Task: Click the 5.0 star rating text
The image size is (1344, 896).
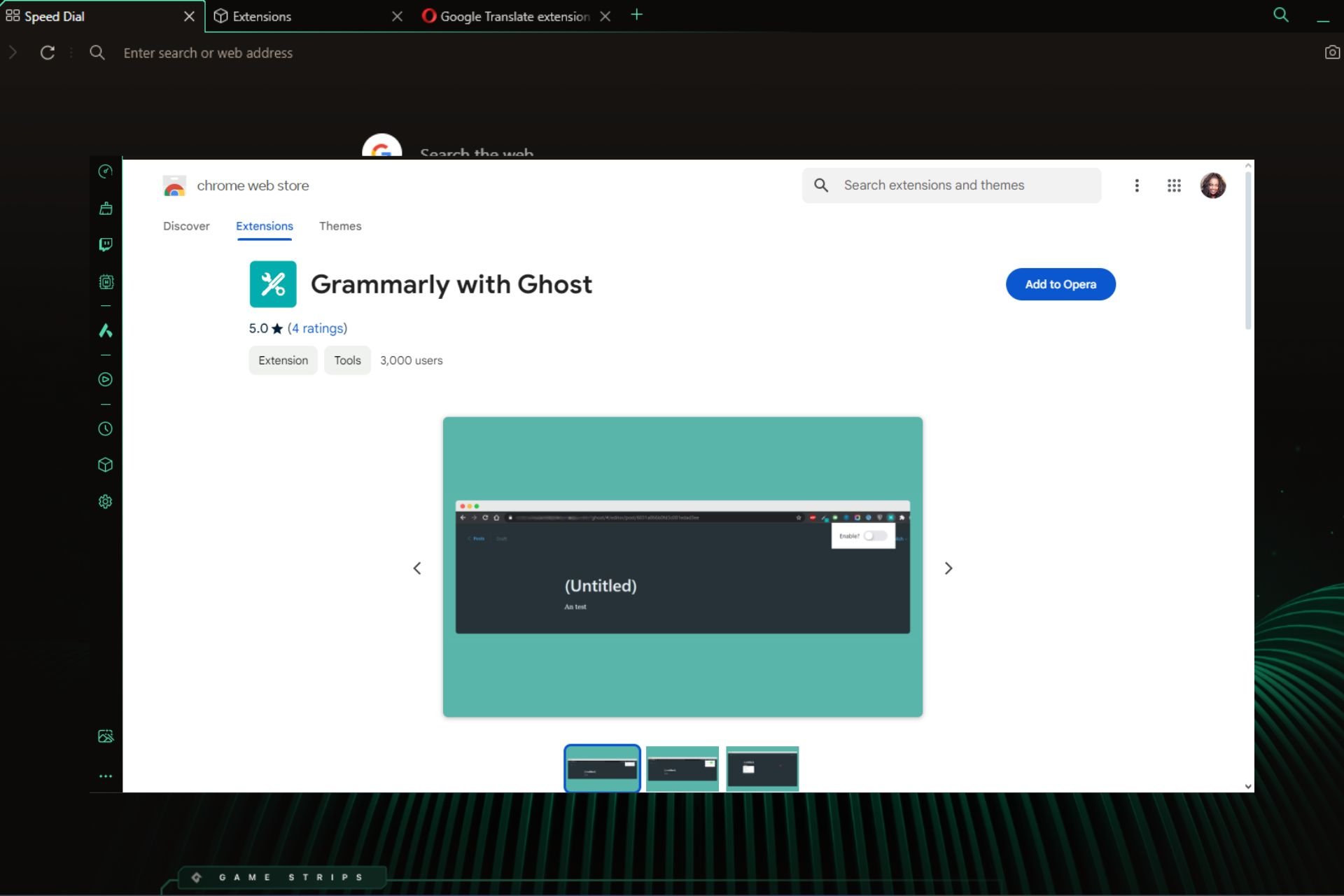Action: pyautogui.click(x=265, y=328)
